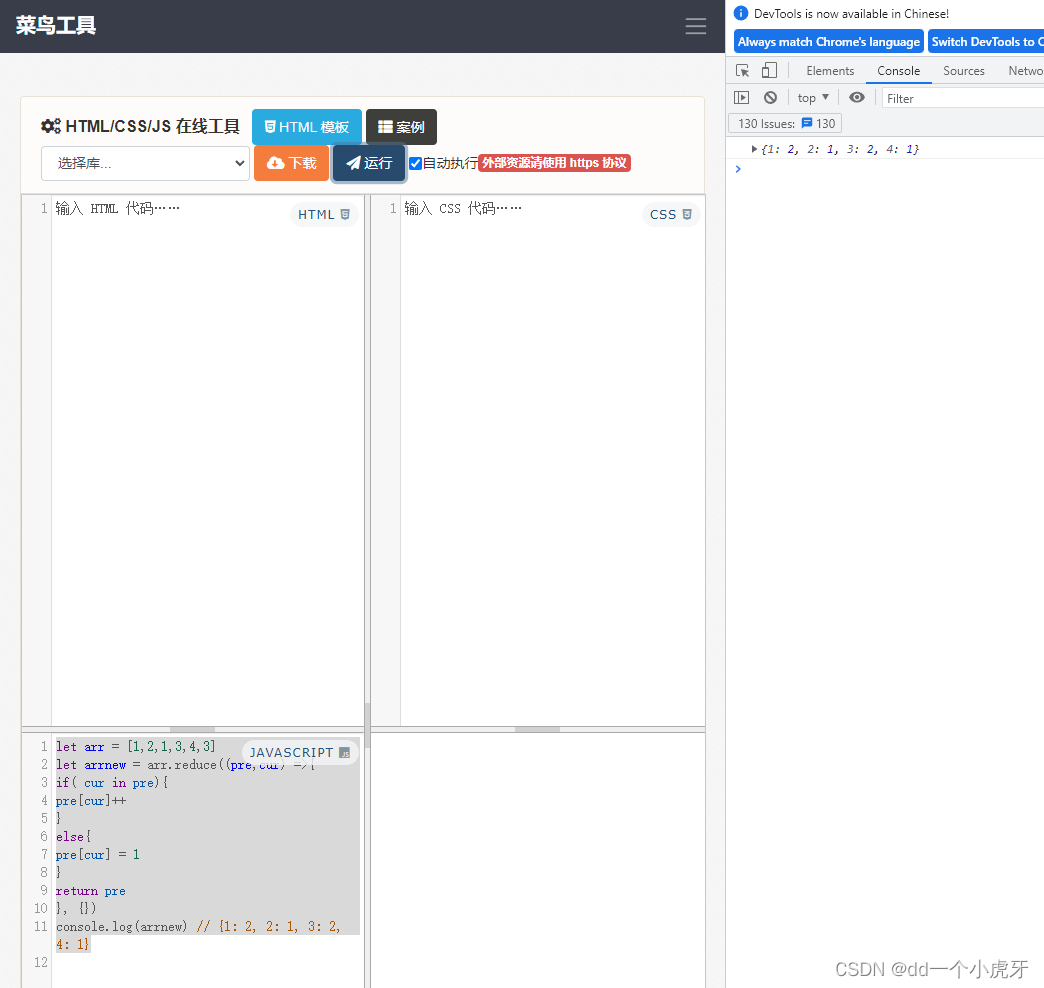Screen dimensions: 1044x988
Task: Click the 'return pre' code line
Action: click(x=91, y=890)
